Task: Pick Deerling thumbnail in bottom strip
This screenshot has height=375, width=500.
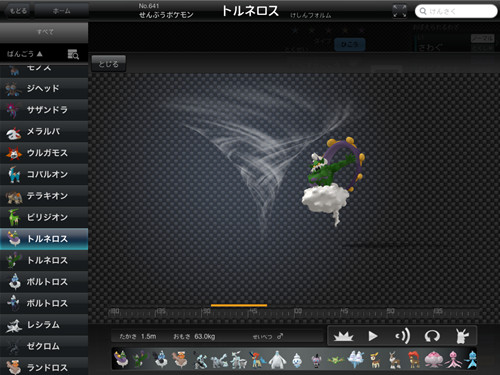Action: point(375,360)
